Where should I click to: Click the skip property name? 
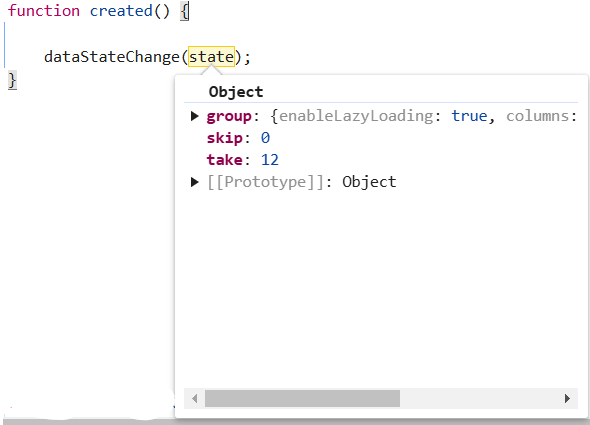[225, 138]
